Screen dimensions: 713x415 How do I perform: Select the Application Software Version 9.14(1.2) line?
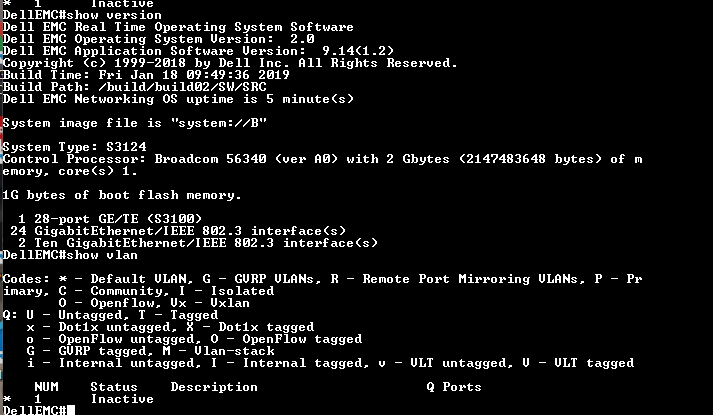198,51
